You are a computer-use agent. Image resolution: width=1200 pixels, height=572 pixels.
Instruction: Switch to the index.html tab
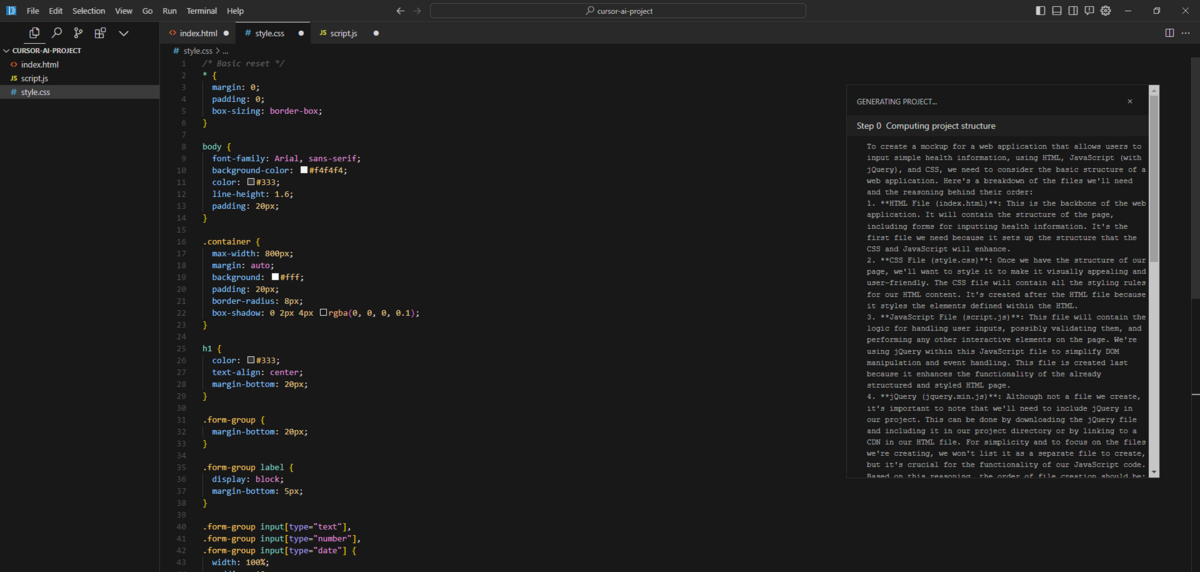[198, 33]
